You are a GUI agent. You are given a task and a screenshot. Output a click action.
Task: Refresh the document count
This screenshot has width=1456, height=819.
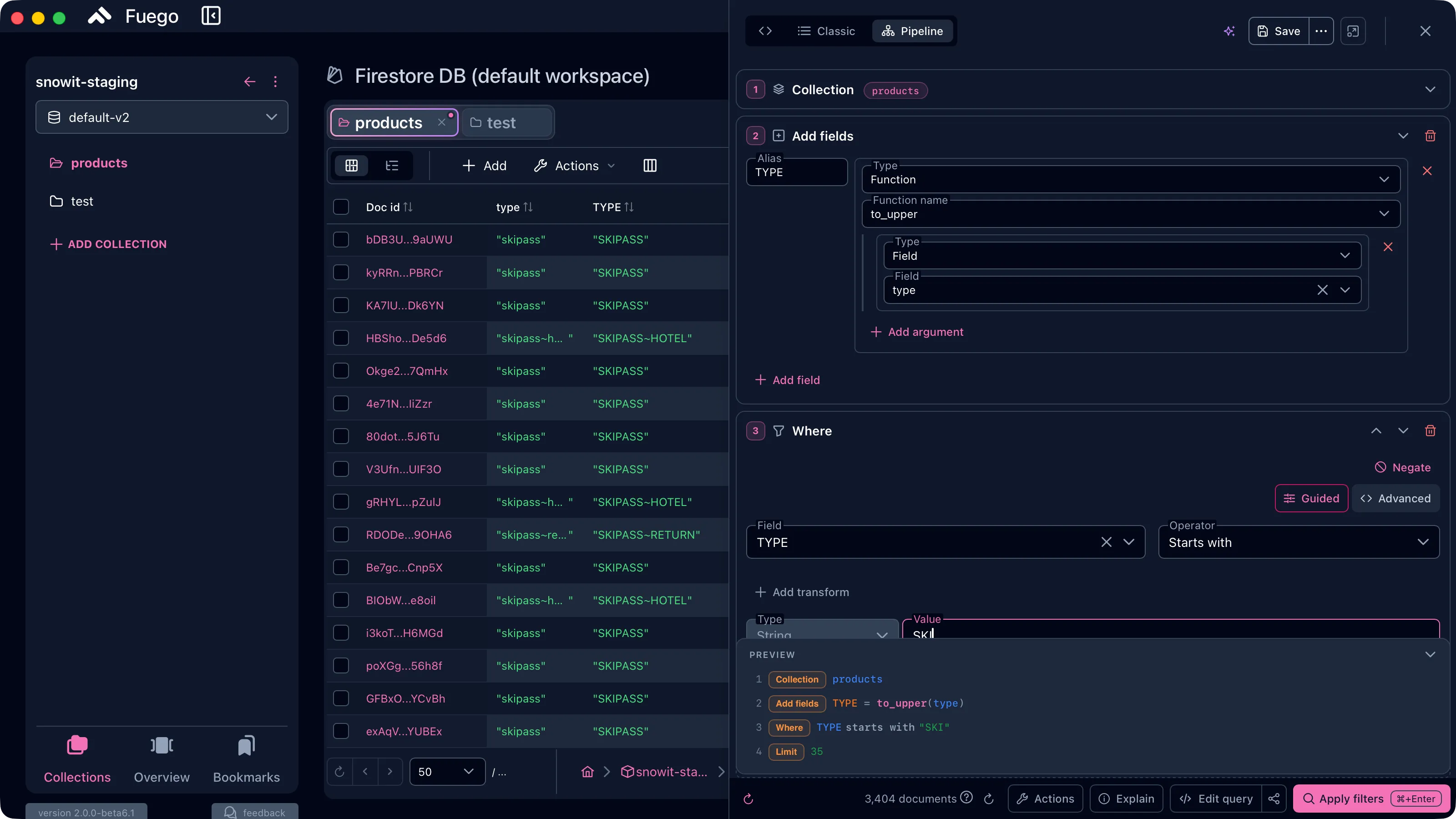989,799
